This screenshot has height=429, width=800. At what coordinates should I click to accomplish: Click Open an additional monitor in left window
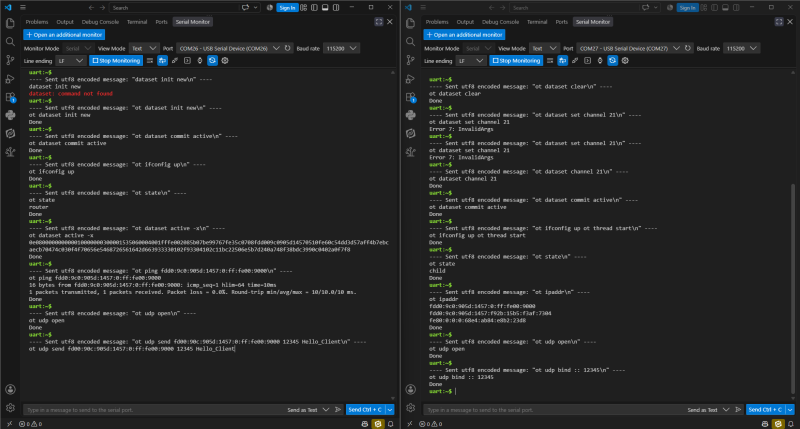pyautogui.click(x=64, y=35)
